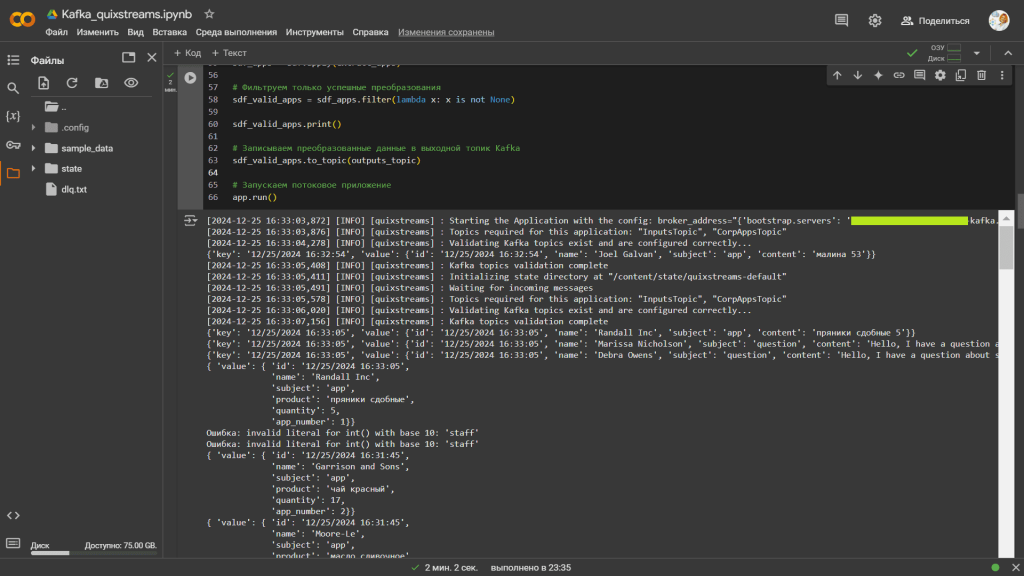Screen dimensions: 1024x576
Task: Toggle the cell output collapse icon
Action: click(x=190, y=220)
